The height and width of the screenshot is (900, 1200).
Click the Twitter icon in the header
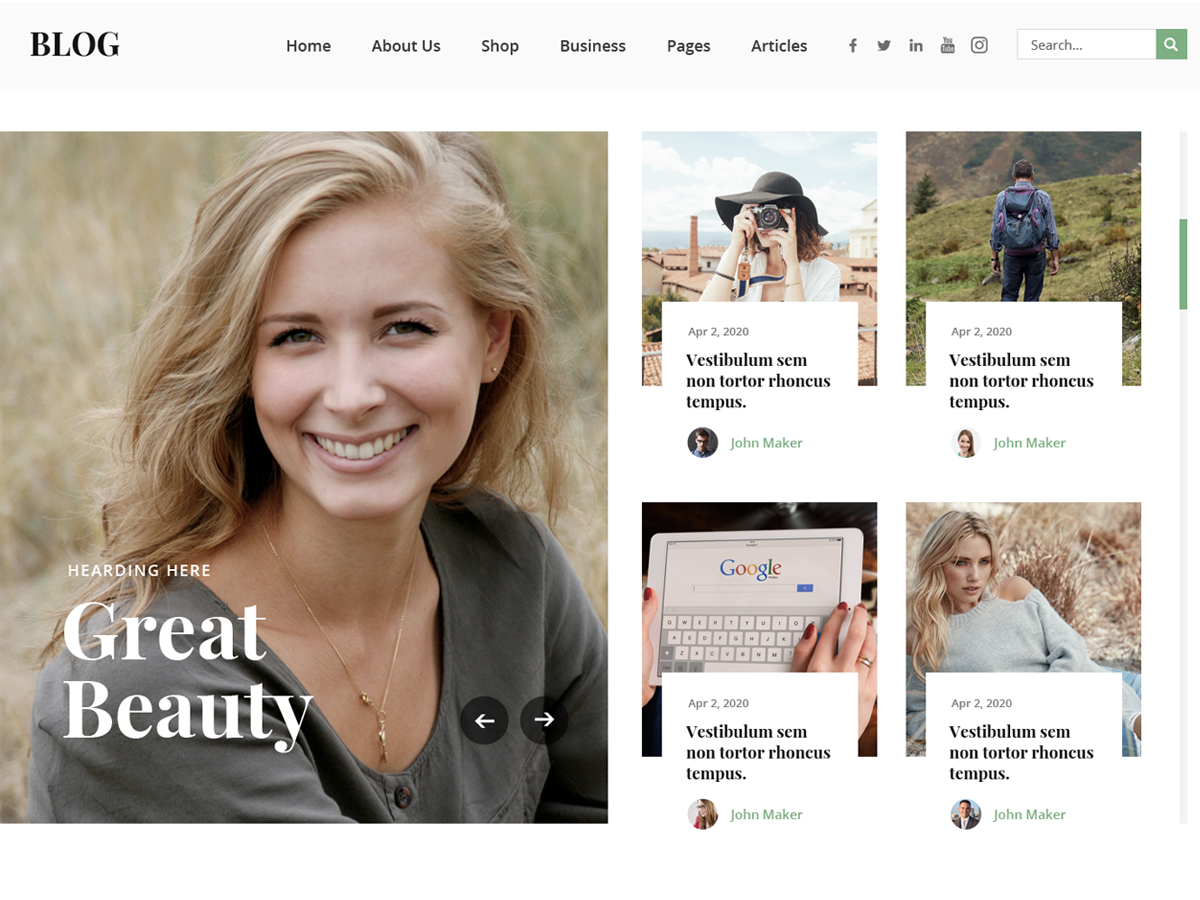click(x=884, y=45)
